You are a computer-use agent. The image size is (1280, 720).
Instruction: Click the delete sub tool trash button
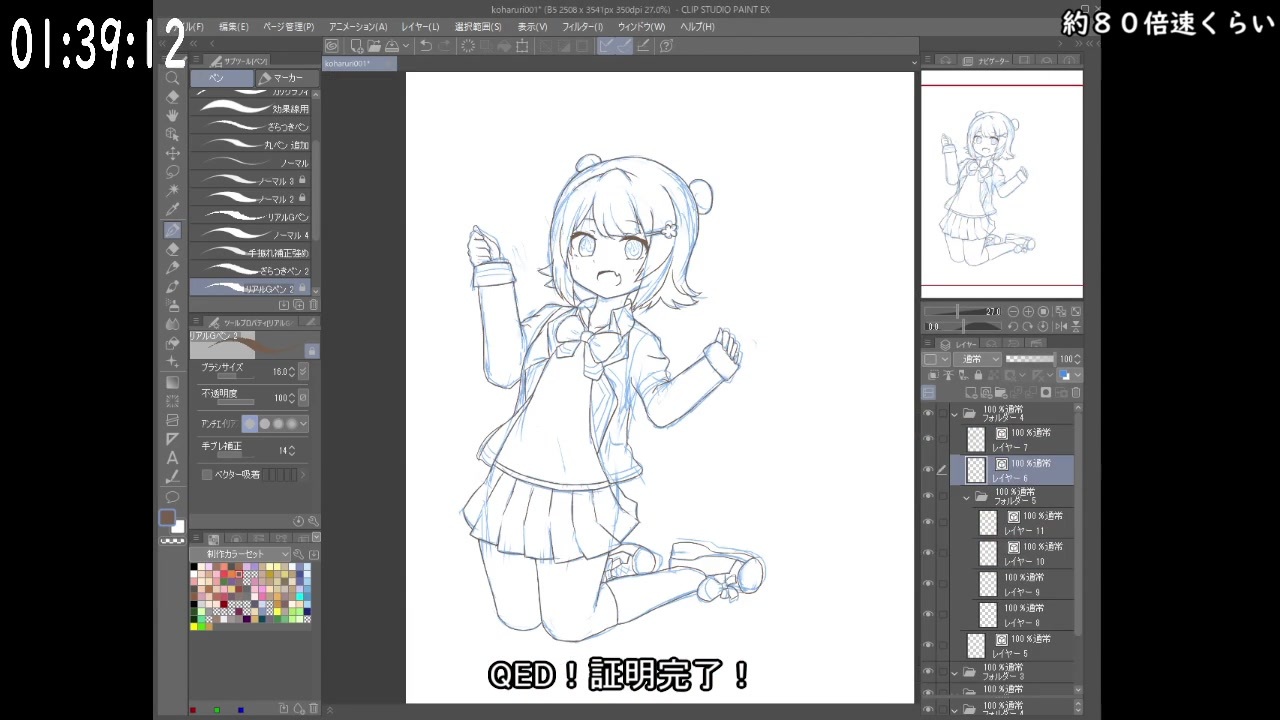point(313,305)
